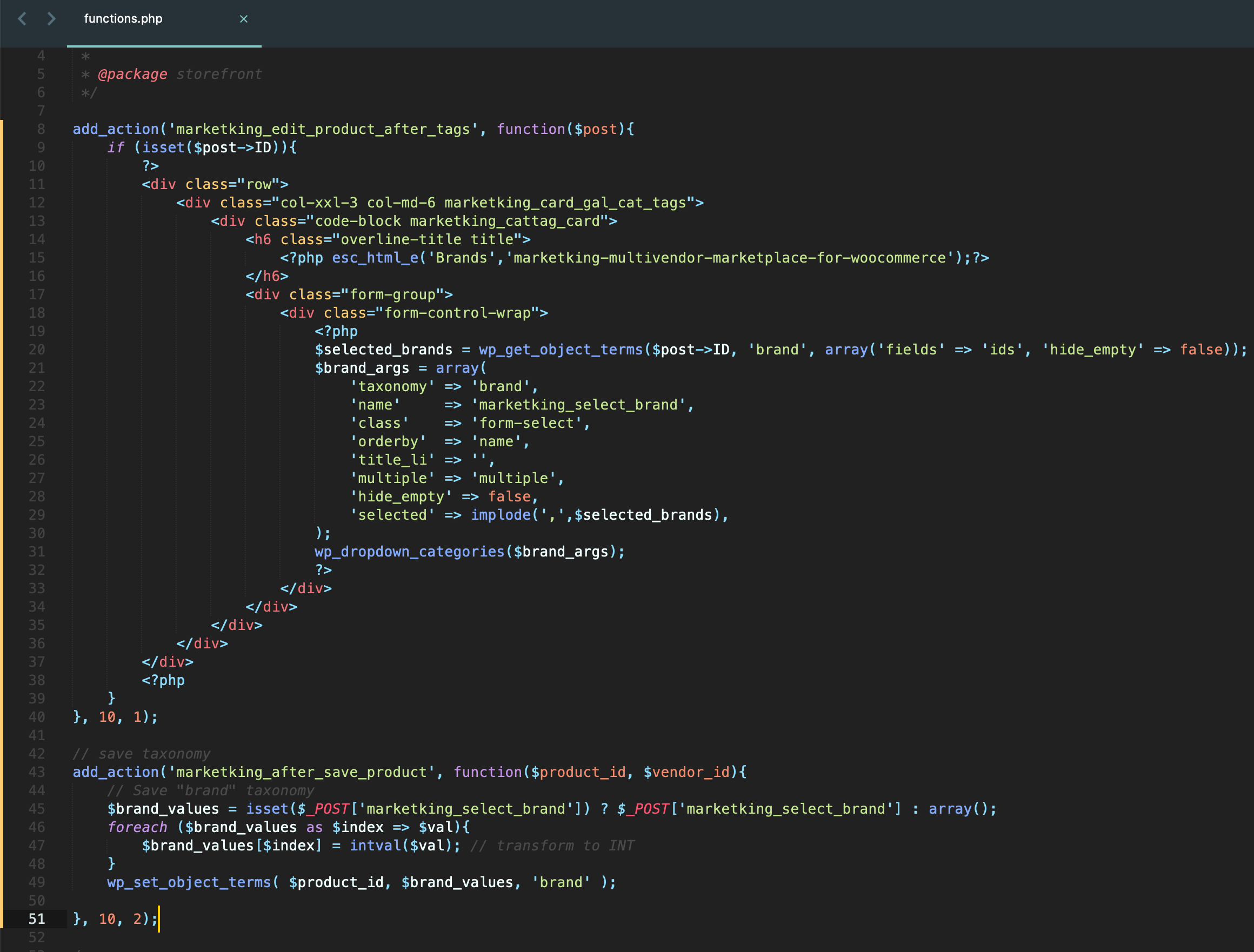The height and width of the screenshot is (952, 1254).
Task: Click 'marketking_select_brand' value on line 23
Action: click(x=578, y=405)
